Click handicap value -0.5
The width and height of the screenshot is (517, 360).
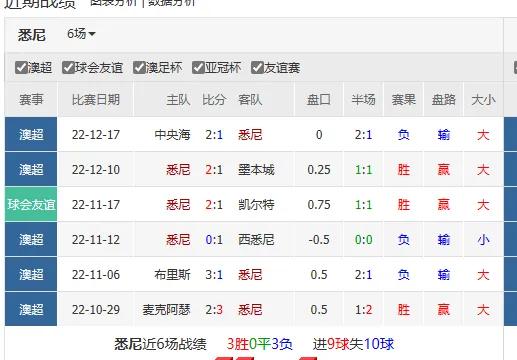tap(319, 239)
